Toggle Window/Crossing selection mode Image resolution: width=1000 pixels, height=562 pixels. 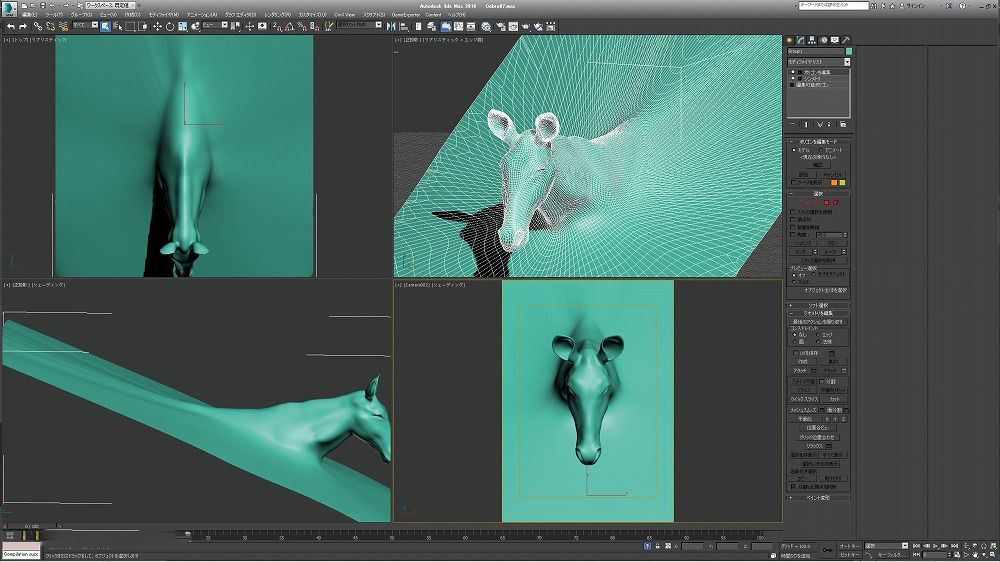tap(143, 26)
